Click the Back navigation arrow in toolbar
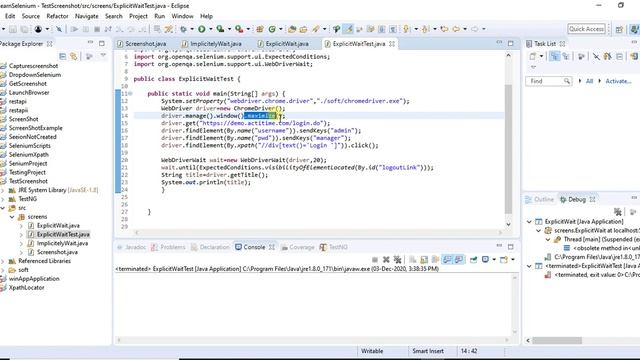Screen dimensions: 640x360 (456, 29)
